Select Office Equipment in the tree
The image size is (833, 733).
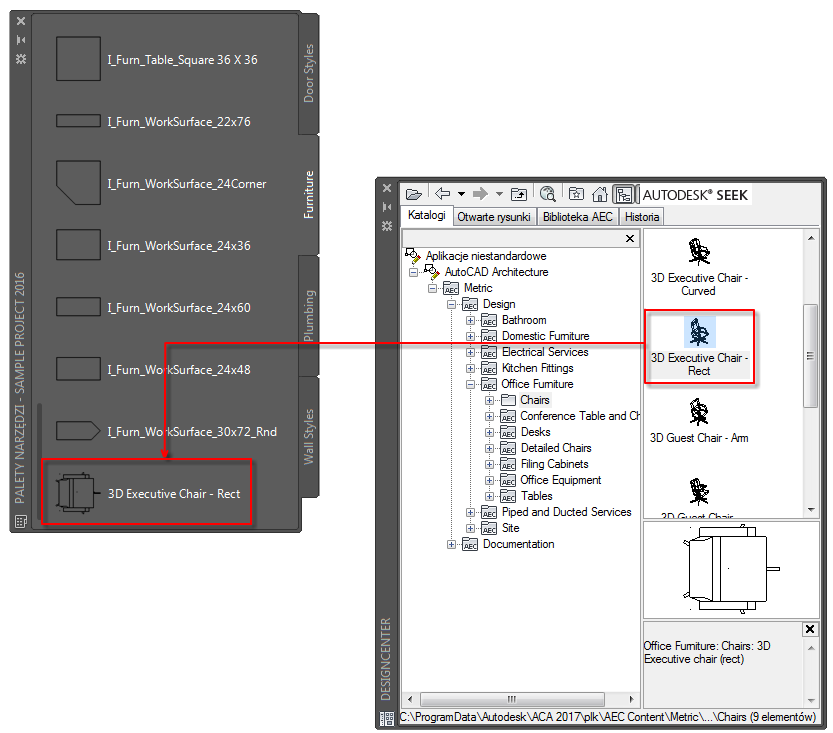point(560,480)
